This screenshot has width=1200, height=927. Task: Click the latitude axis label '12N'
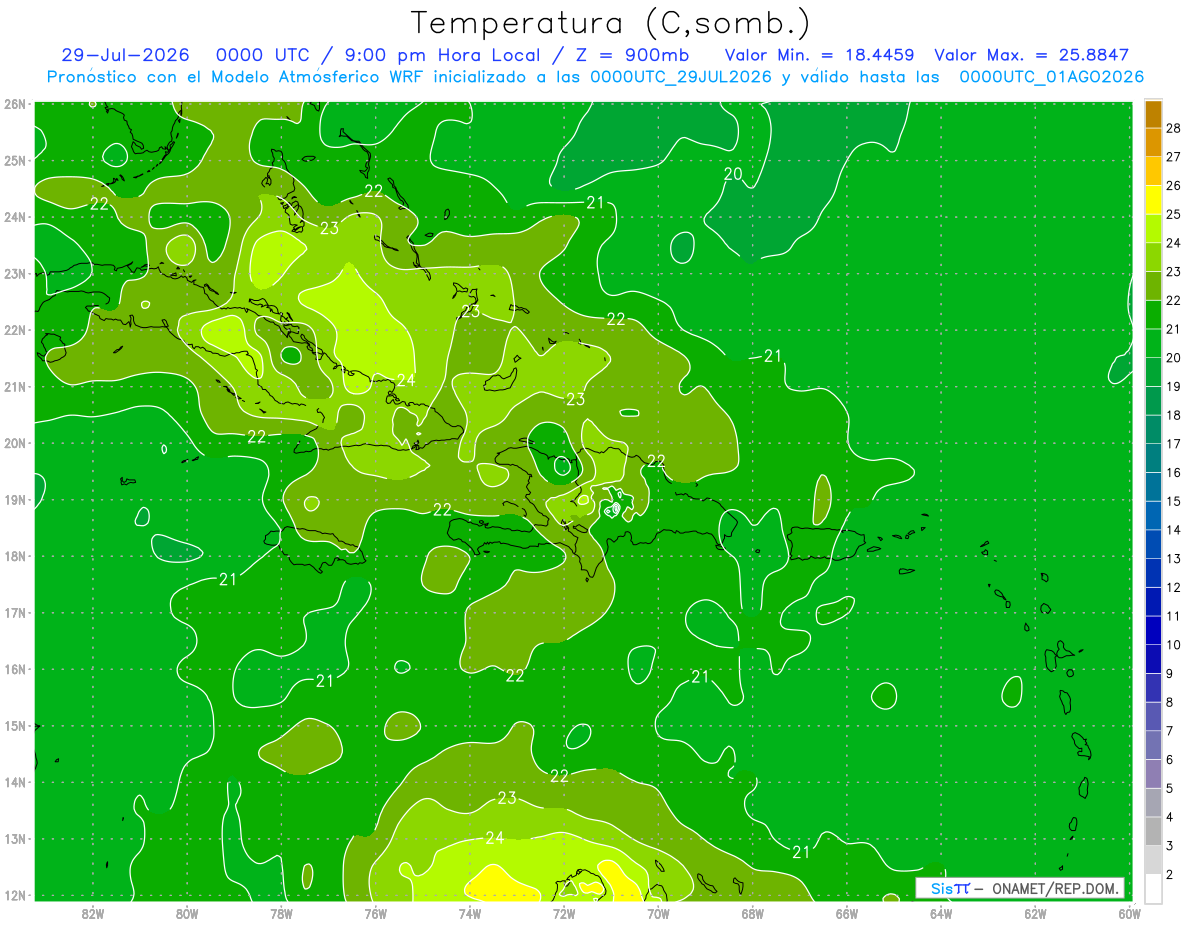pos(15,895)
